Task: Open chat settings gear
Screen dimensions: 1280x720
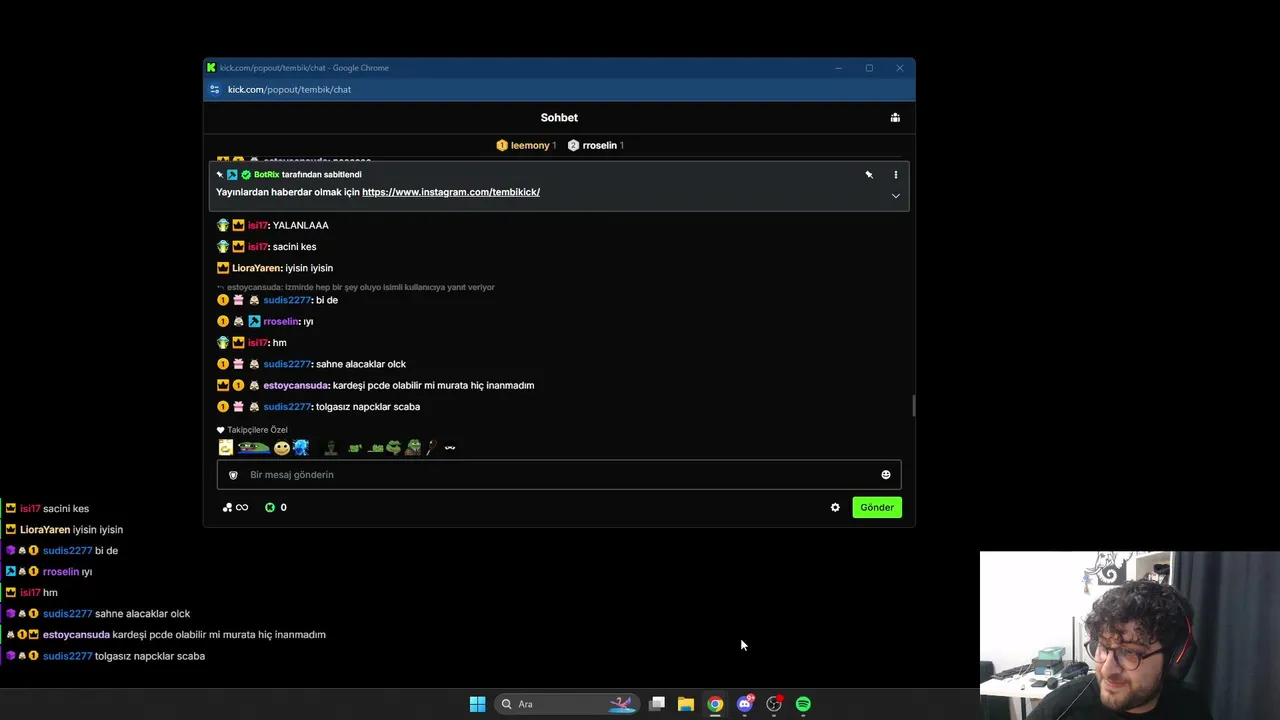Action: [x=835, y=507]
